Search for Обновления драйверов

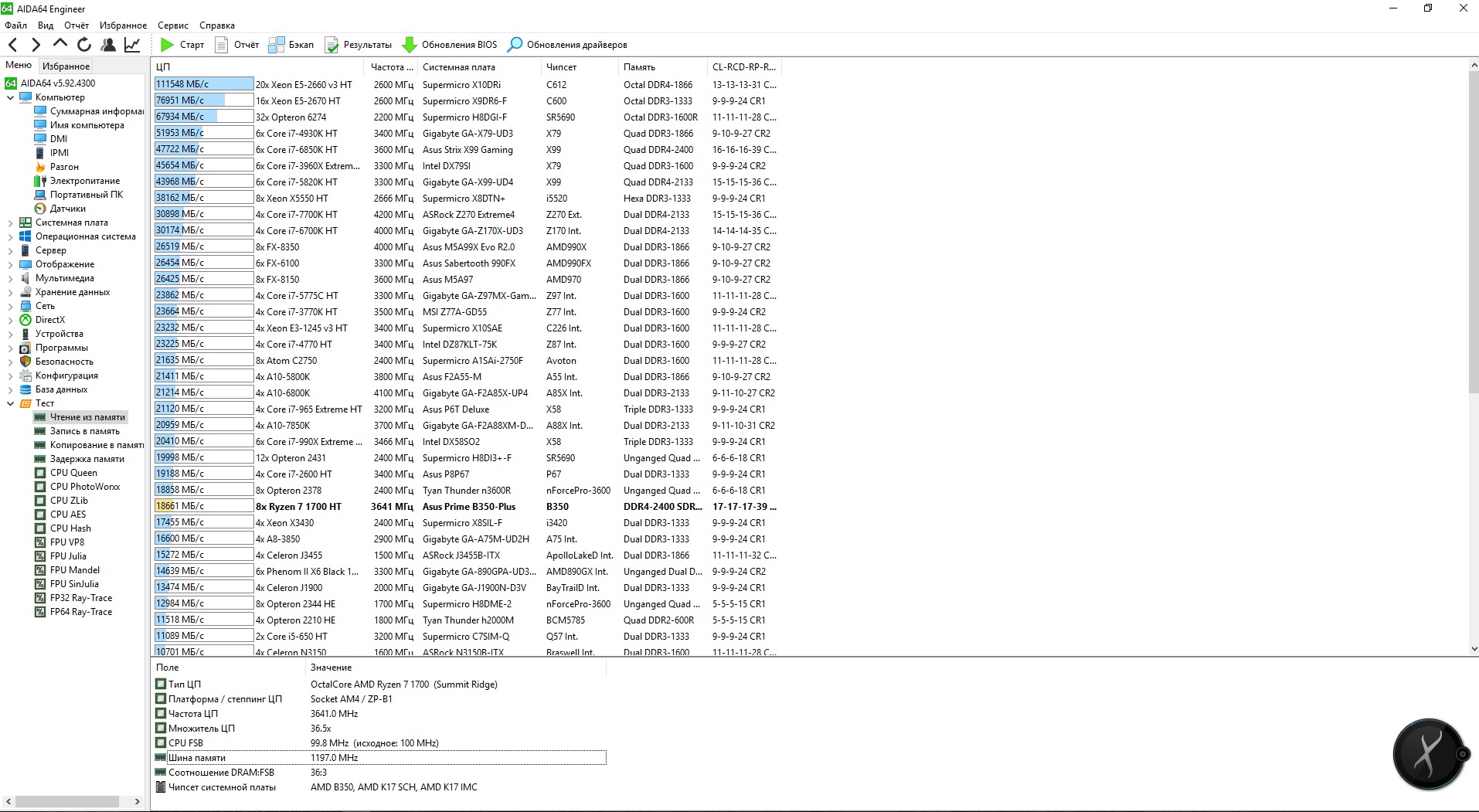[567, 45]
